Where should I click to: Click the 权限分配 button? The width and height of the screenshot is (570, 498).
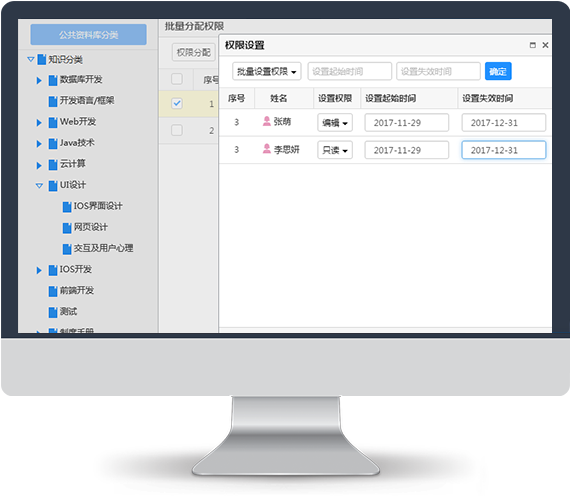click(x=194, y=53)
